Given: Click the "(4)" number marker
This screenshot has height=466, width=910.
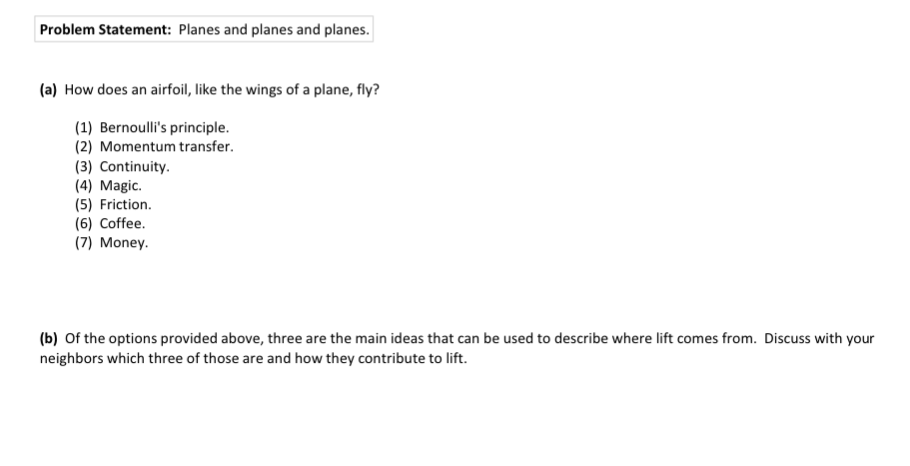Looking at the screenshot, I should point(84,185).
